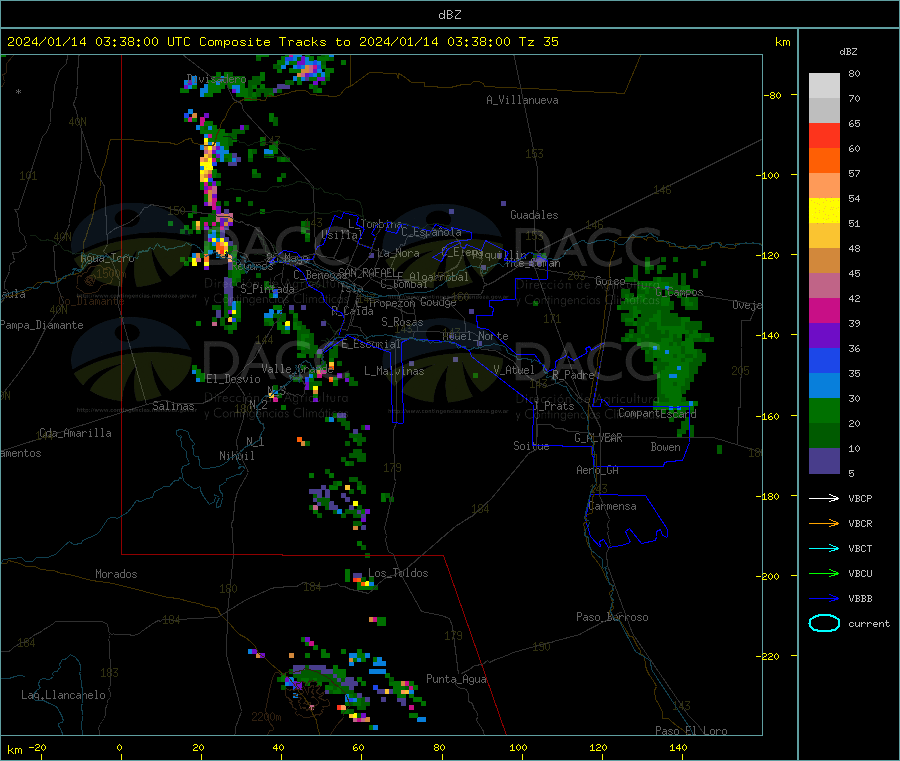Click the green VBCU arrow legend icon

click(824, 573)
